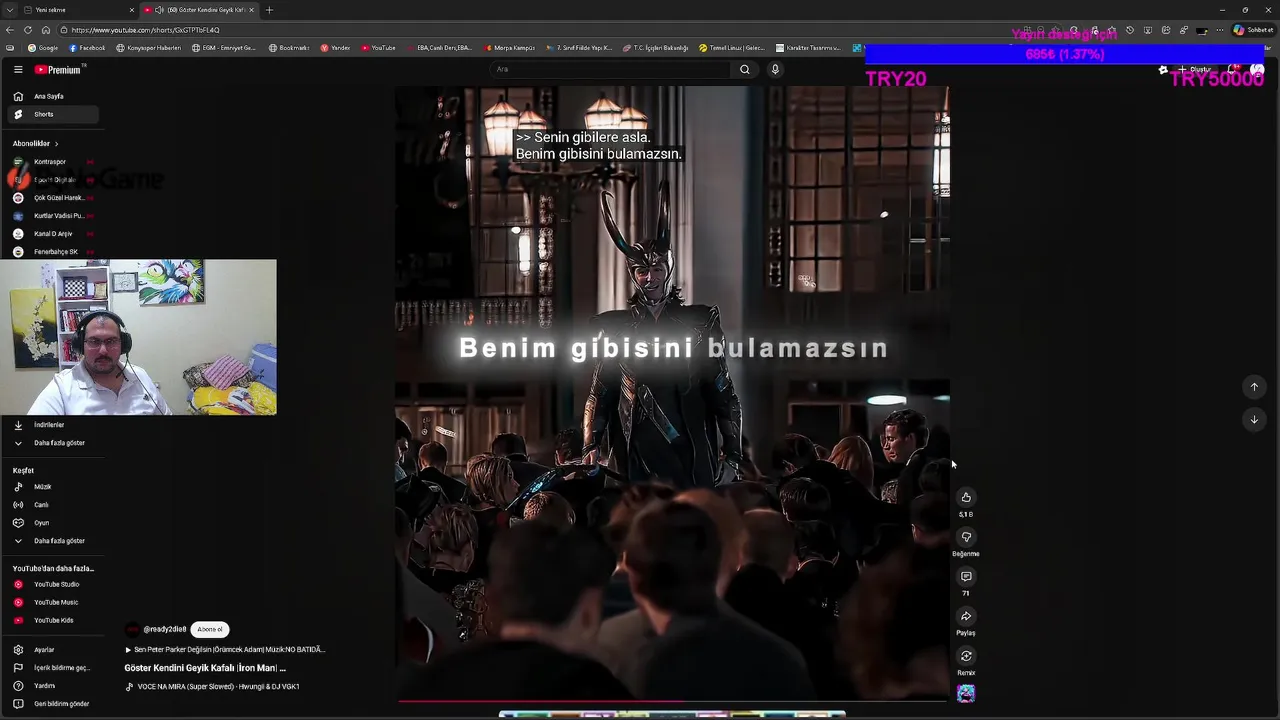
Task: Seek on the Short's red progress bar
Action: point(672,701)
